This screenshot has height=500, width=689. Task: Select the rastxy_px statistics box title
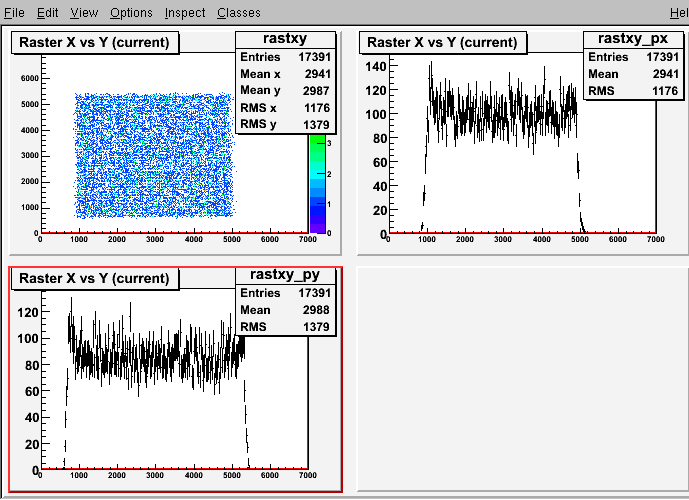click(x=633, y=39)
